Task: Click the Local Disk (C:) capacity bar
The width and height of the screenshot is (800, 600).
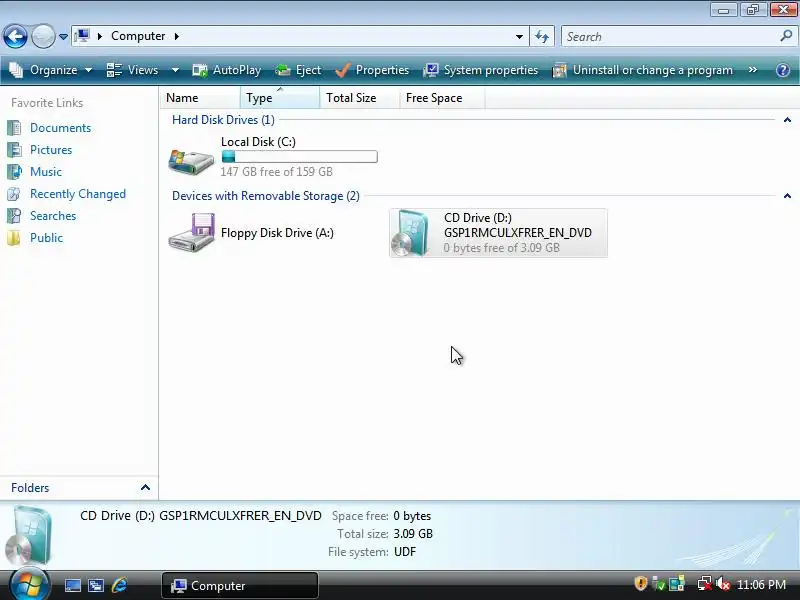Action: (299, 157)
